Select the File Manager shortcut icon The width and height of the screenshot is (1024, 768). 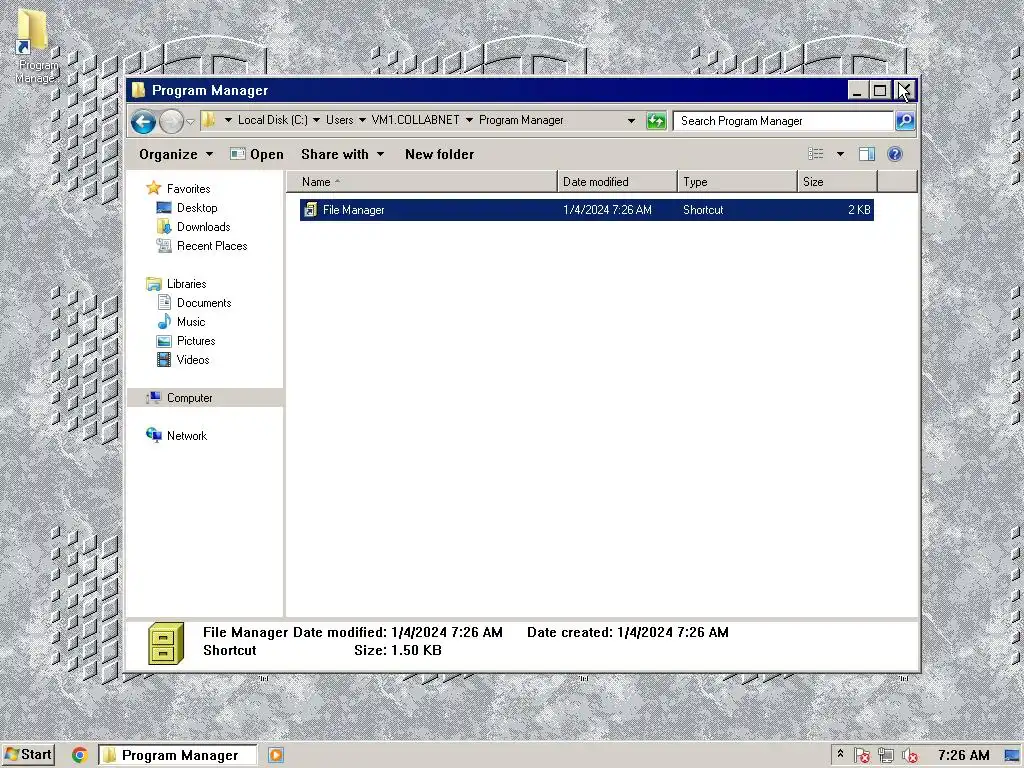(x=311, y=210)
